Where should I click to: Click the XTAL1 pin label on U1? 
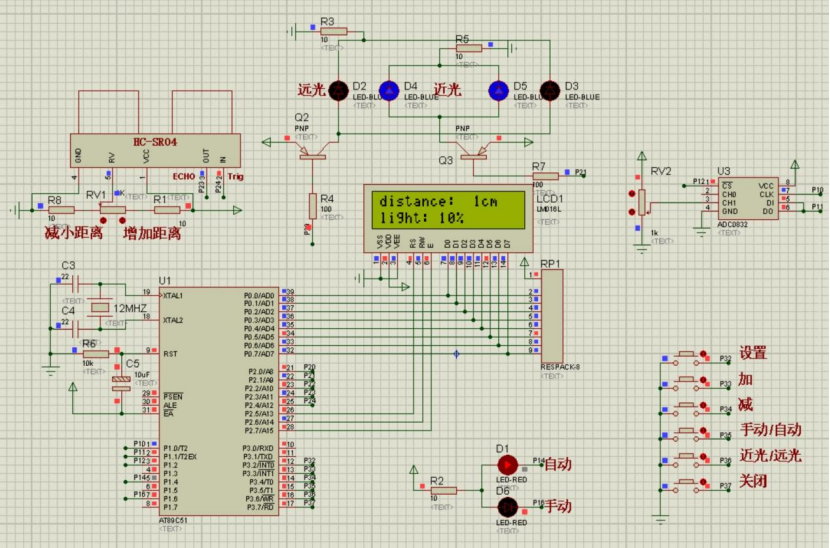pyautogui.click(x=173, y=296)
